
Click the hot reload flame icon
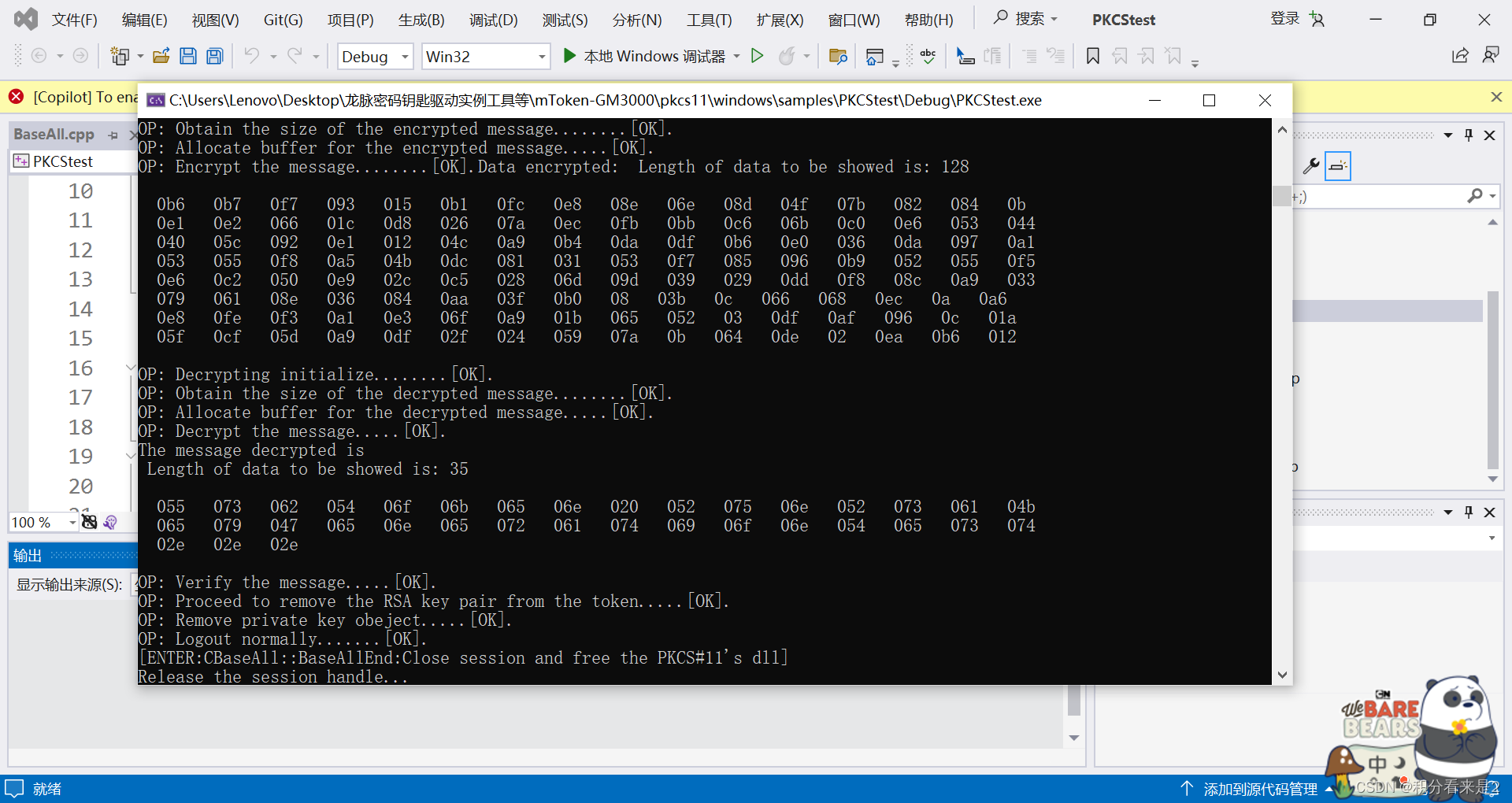[787, 56]
